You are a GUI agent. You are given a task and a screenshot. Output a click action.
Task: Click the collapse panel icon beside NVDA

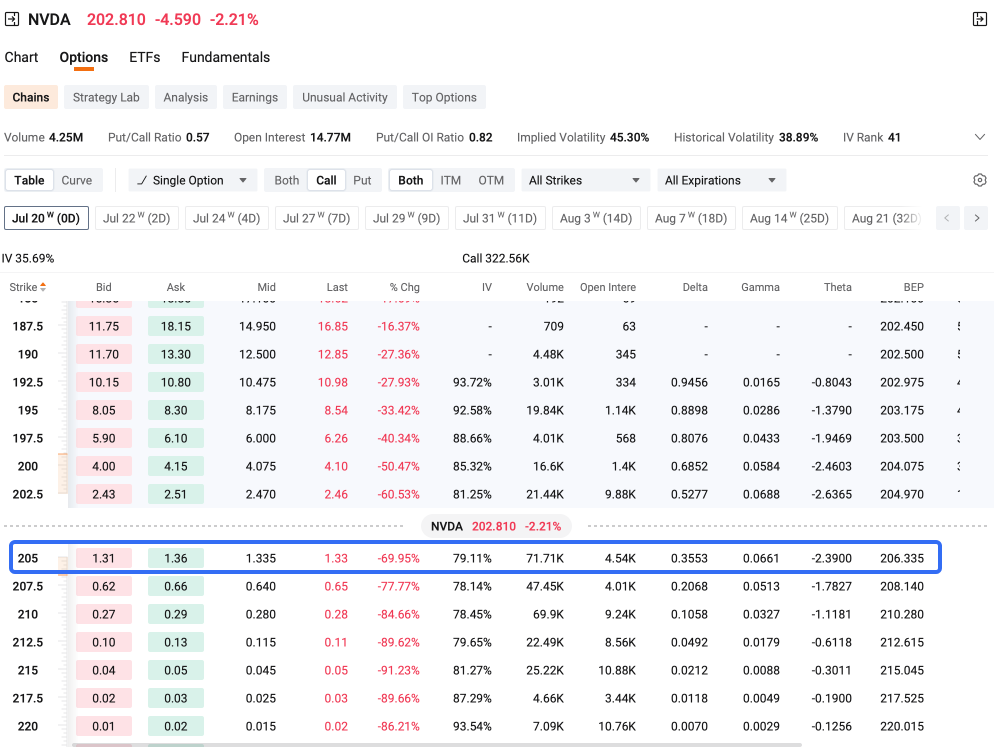coord(11,19)
